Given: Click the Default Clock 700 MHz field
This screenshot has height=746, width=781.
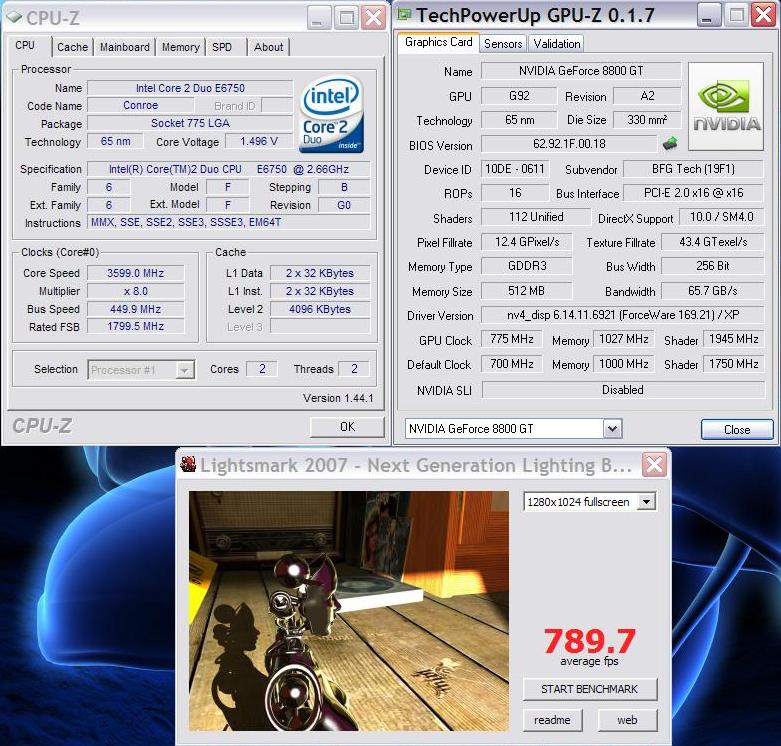Looking at the screenshot, I should (x=512, y=364).
